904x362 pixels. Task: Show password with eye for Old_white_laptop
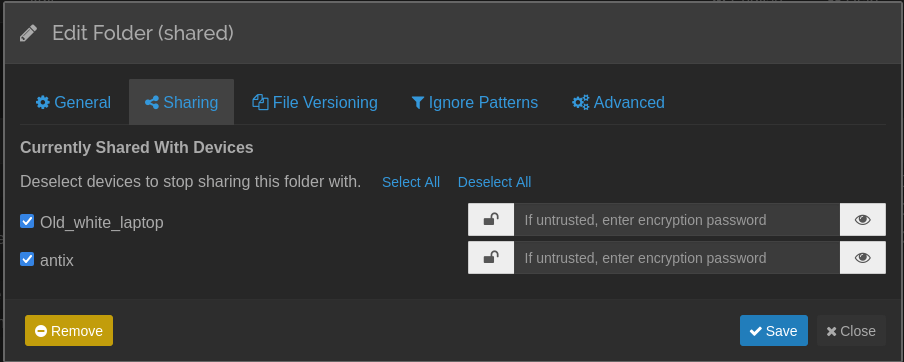coord(862,220)
